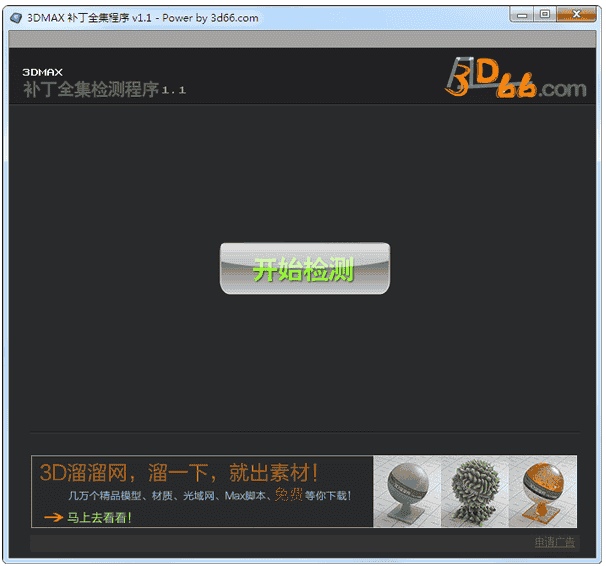Close the 3DMAX patch program window
This screenshot has width=606, height=566.
577,15
